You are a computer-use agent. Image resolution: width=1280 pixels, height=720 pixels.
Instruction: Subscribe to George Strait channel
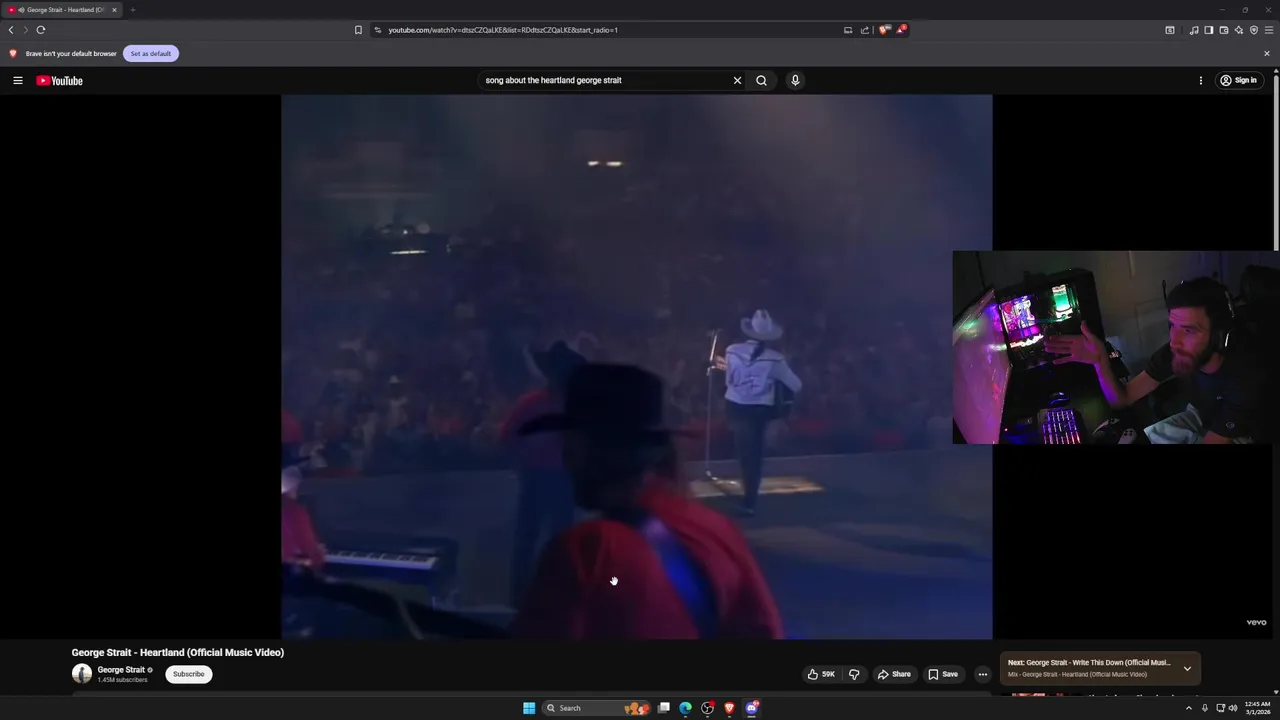click(188, 674)
